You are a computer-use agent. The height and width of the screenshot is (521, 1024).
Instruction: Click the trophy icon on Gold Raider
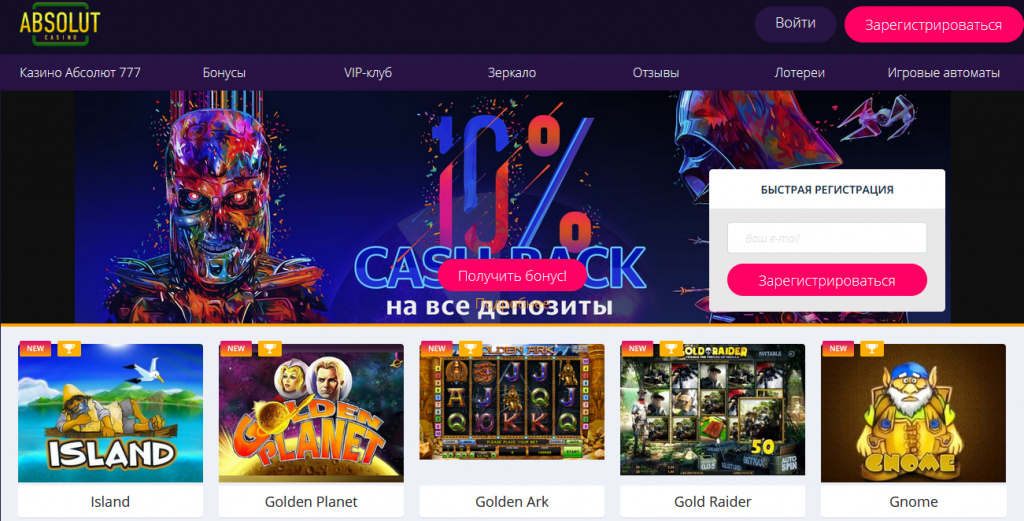pos(671,349)
